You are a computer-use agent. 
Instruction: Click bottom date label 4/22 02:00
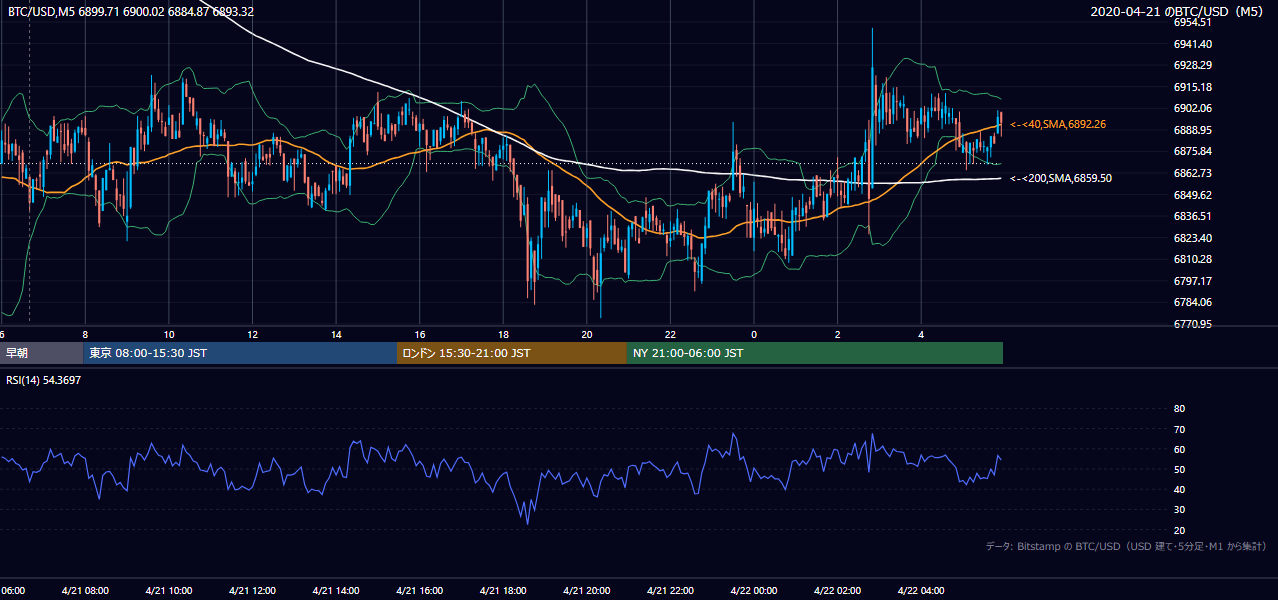(837, 590)
